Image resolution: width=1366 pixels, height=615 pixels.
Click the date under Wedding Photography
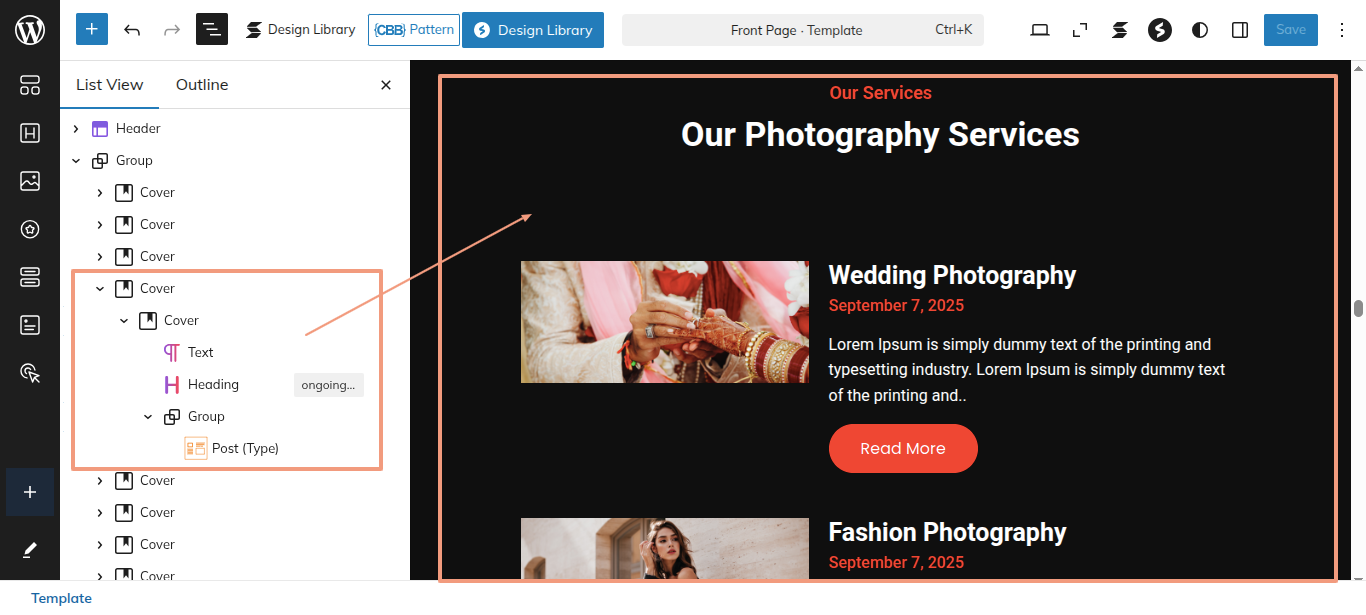pyautogui.click(x=896, y=306)
